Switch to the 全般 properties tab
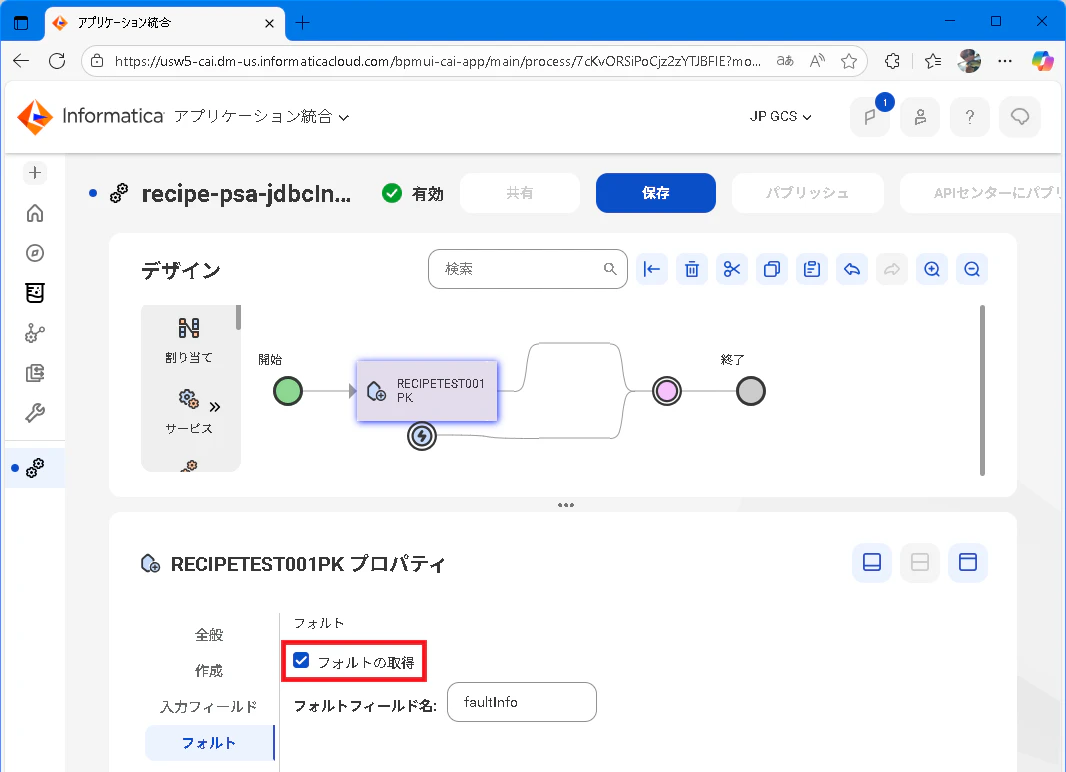Screen dimensions: 1066x772 coord(209,635)
